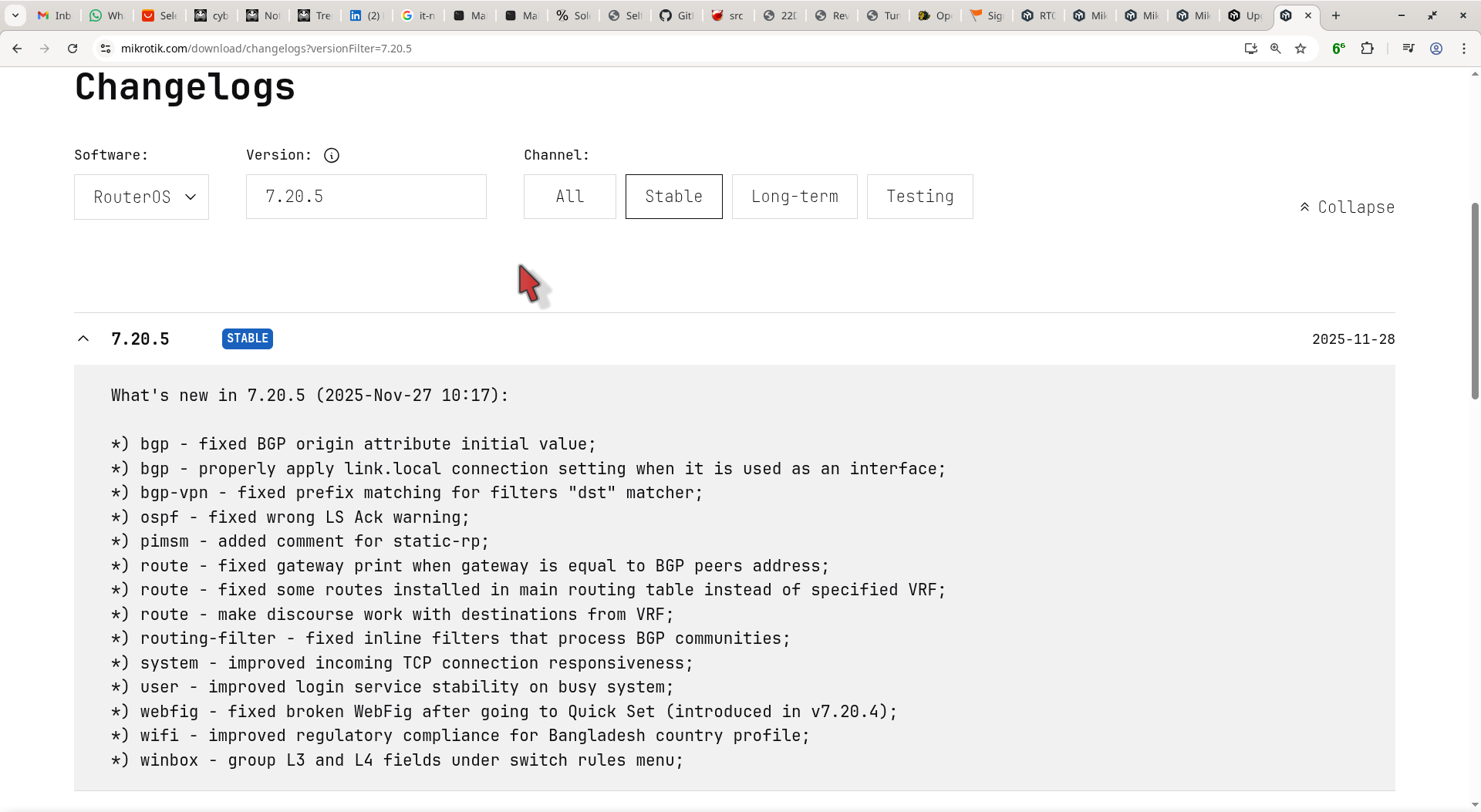The width and height of the screenshot is (1481, 812).
Task: Collapse the 7.20.5 changelog entry chevron
Action: (83, 339)
